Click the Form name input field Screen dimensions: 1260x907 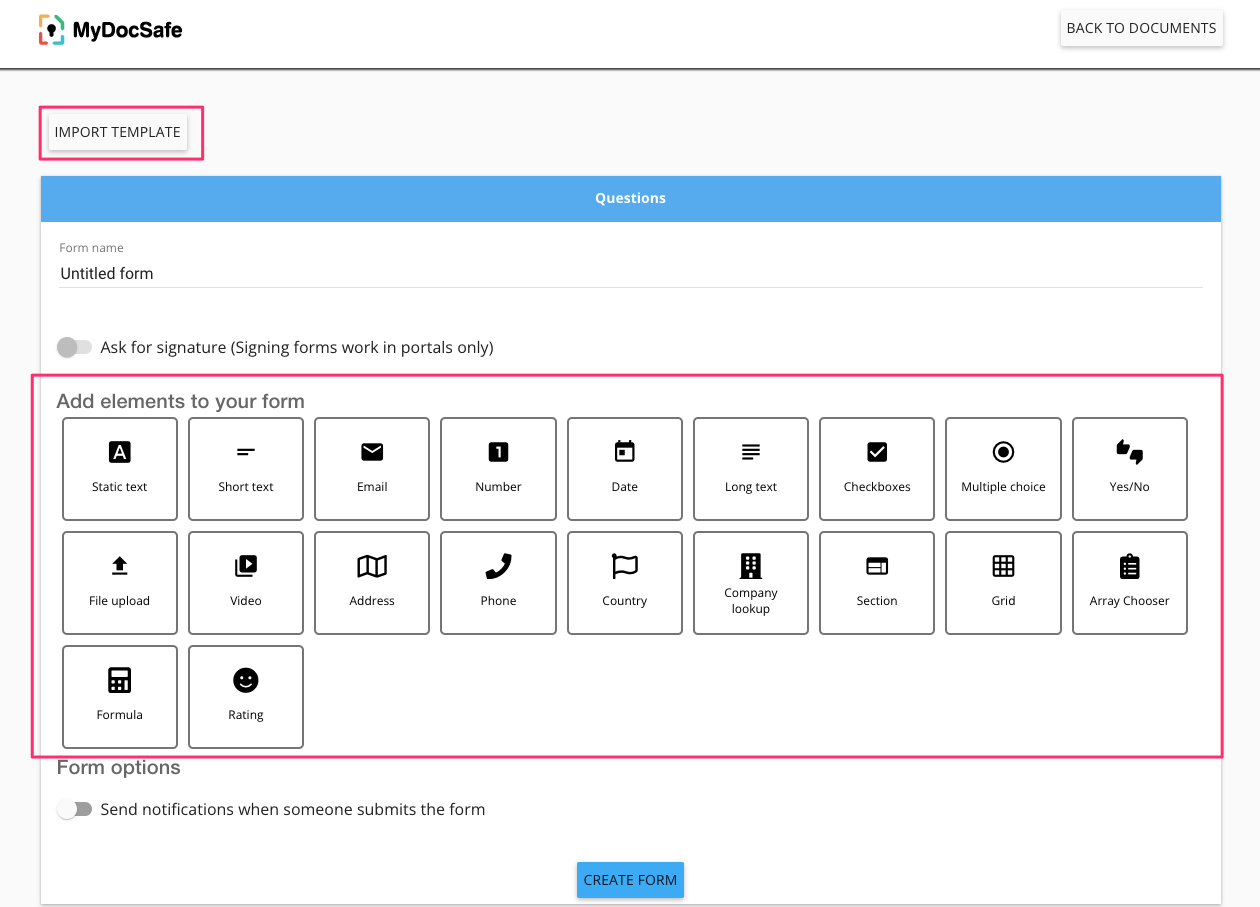[630, 273]
